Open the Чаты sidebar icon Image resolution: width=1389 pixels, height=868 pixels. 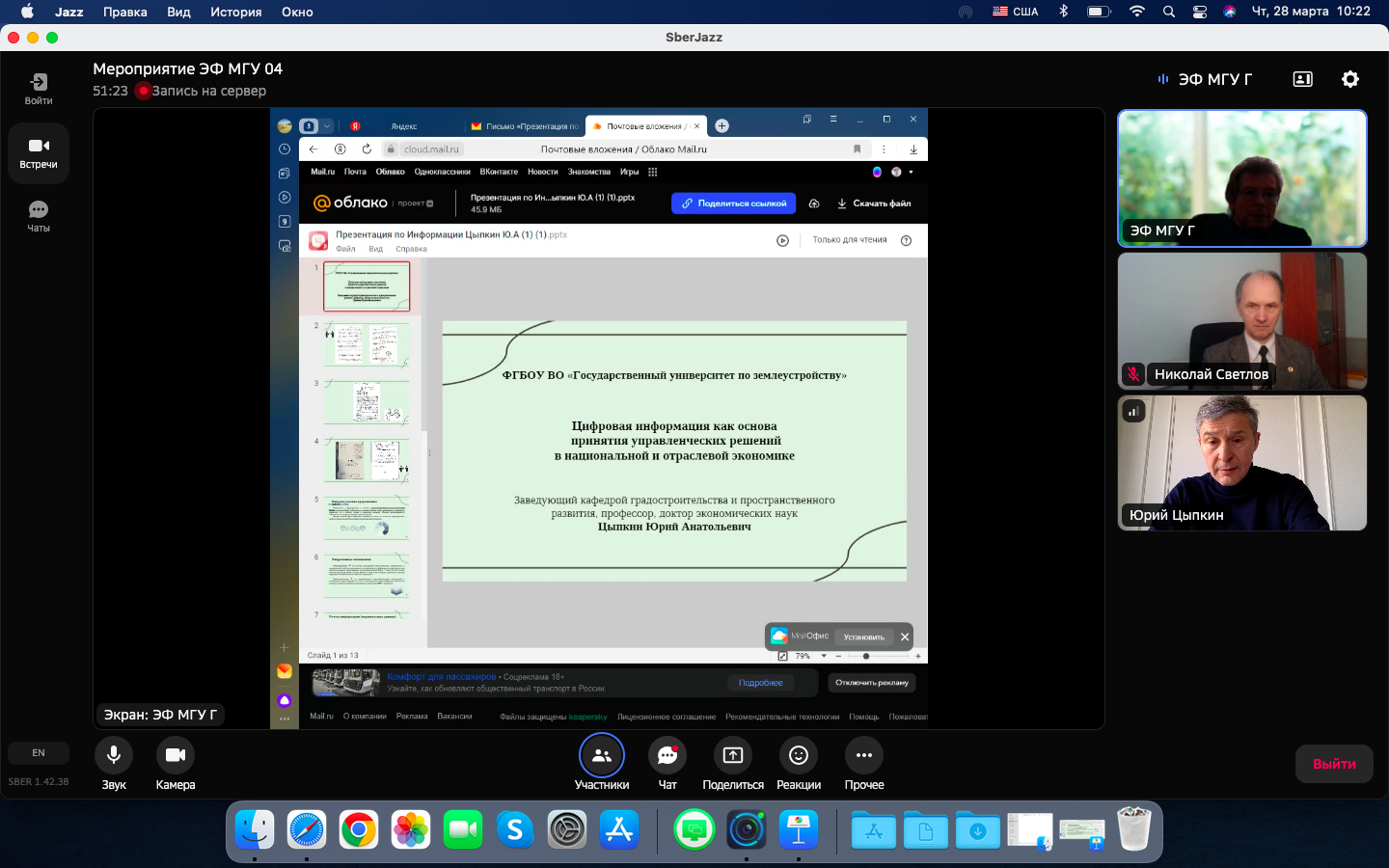click(x=39, y=216)
